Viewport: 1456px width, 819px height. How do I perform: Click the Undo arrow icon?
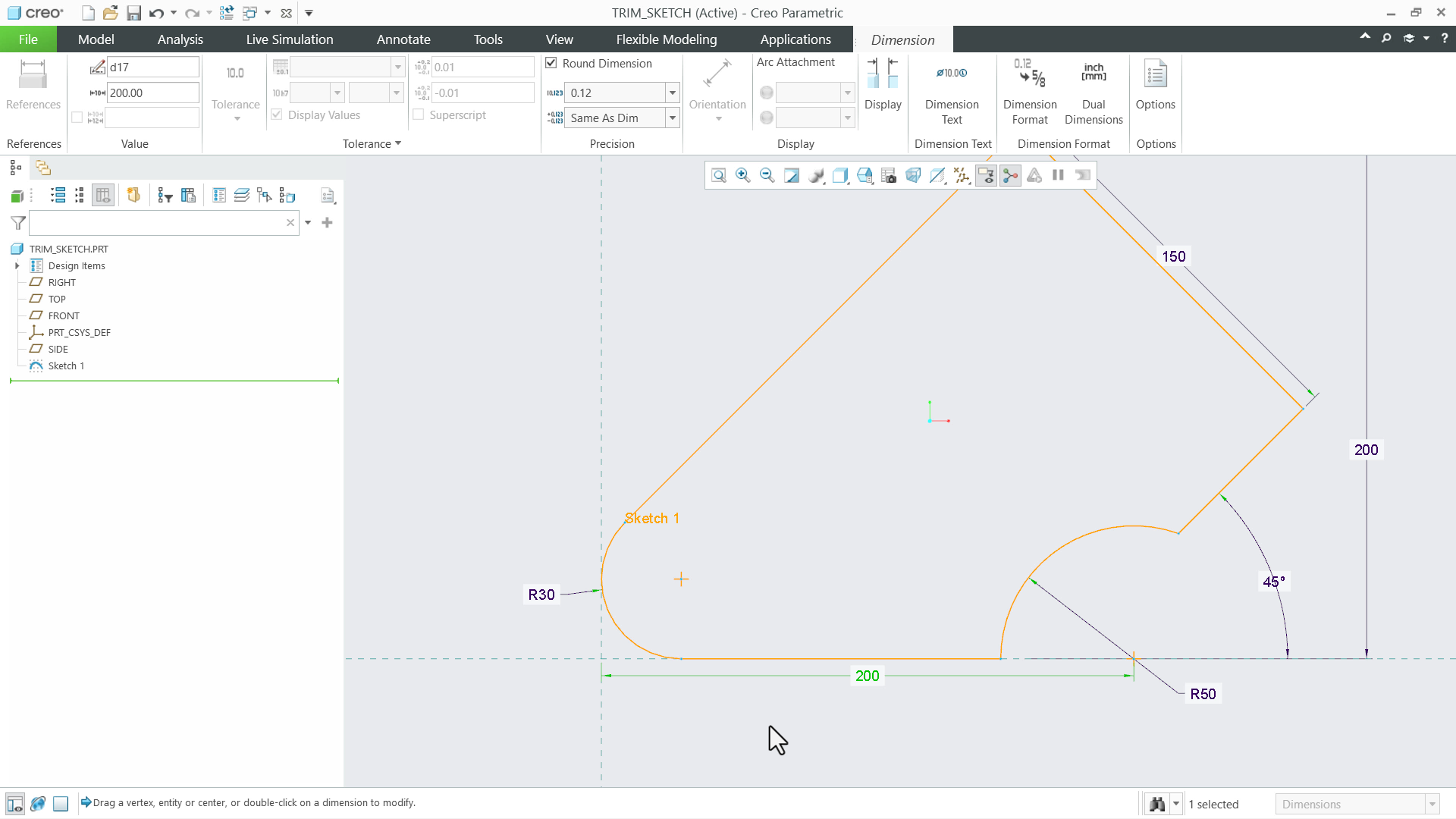click(156, 13)
